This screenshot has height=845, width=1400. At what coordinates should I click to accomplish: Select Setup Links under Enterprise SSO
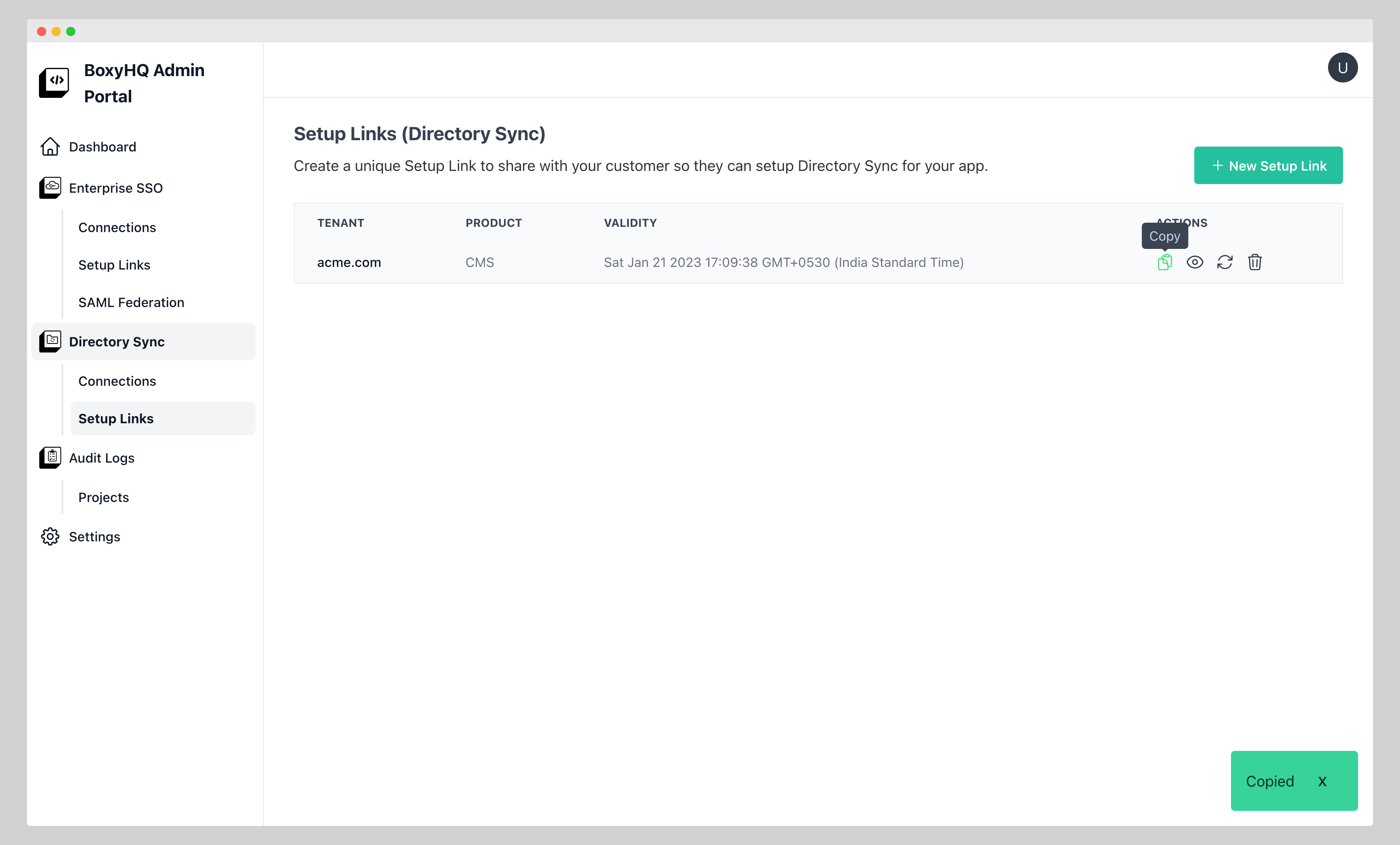(x=114, y=264)
